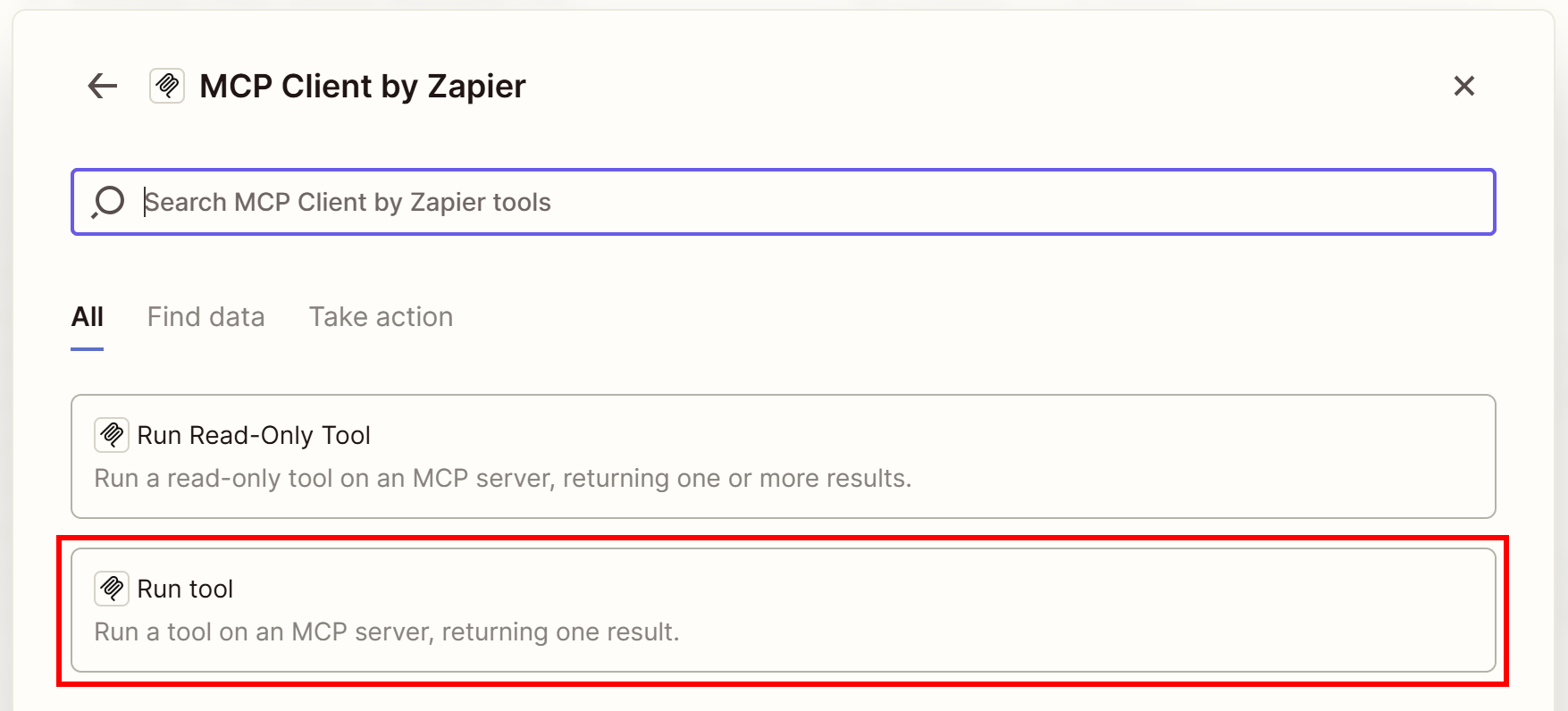Select the All tab
The width and height of the screenshot is (1568, 711).
tap(87, 316)
